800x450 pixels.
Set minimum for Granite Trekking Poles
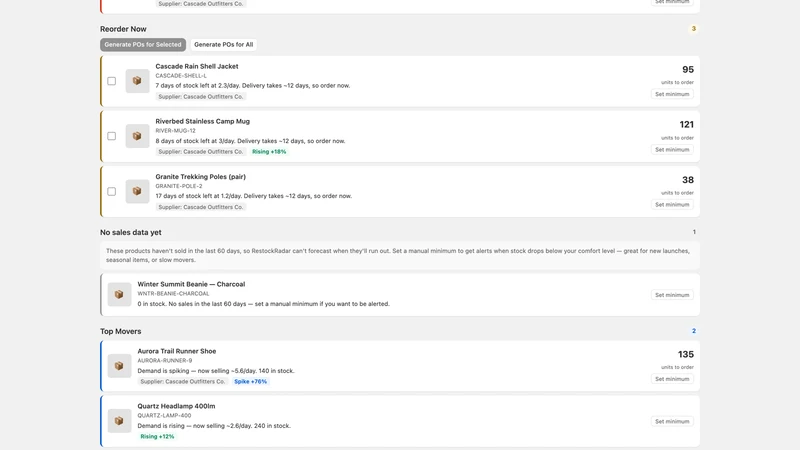pyautogui.click(x=672, y=205)
